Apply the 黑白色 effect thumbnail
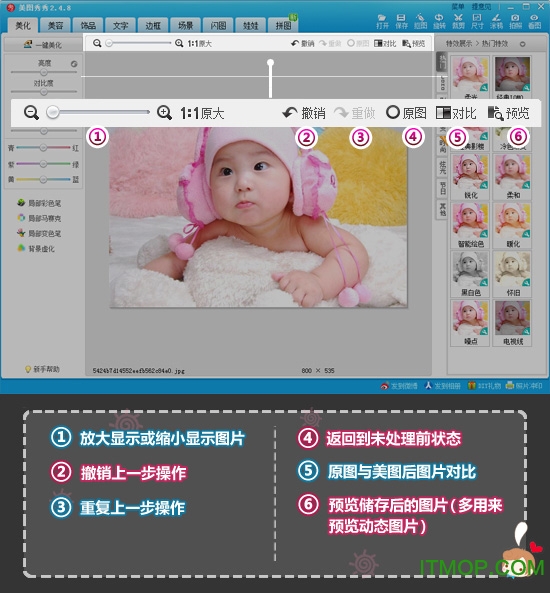Image resolution: width=550 pixels, height=593 pixels. click(470, 274)
